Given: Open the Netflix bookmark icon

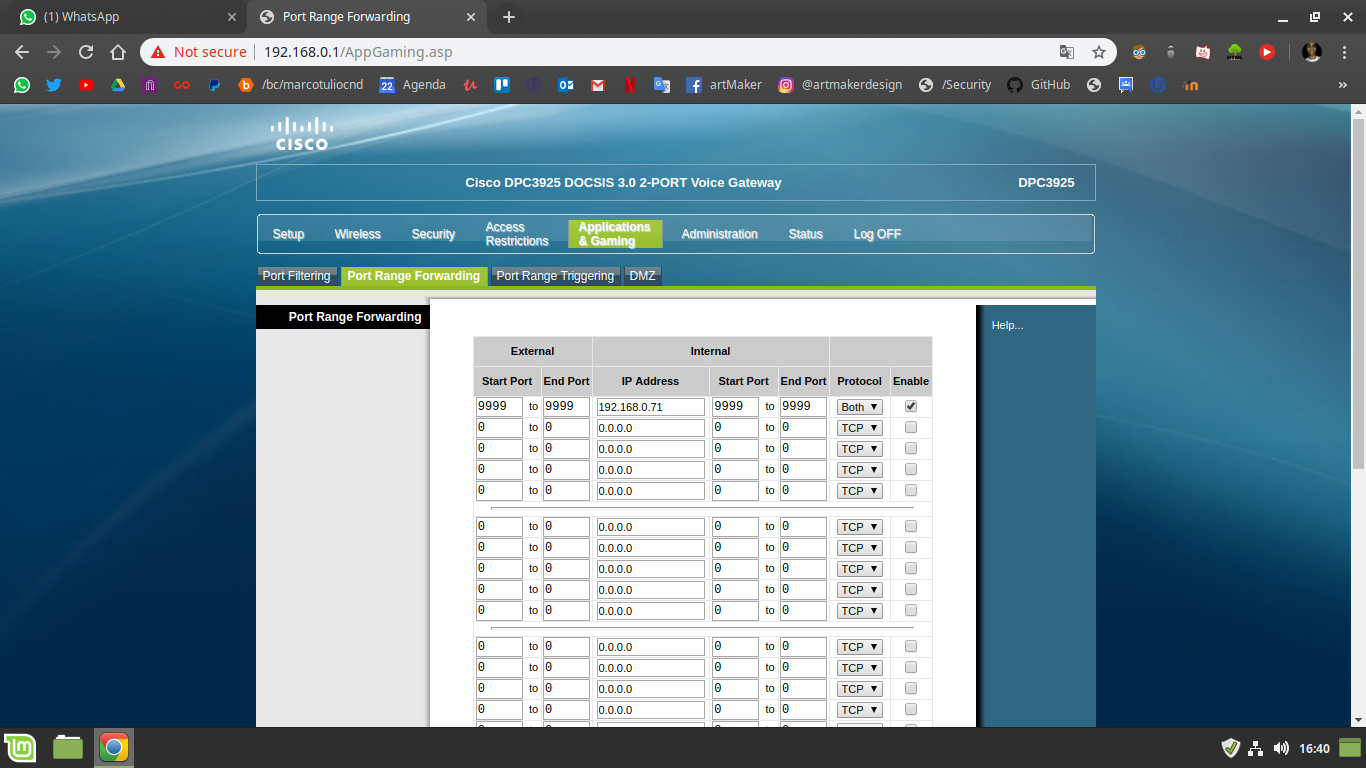Looking at the screenshot, I should 629,85.
